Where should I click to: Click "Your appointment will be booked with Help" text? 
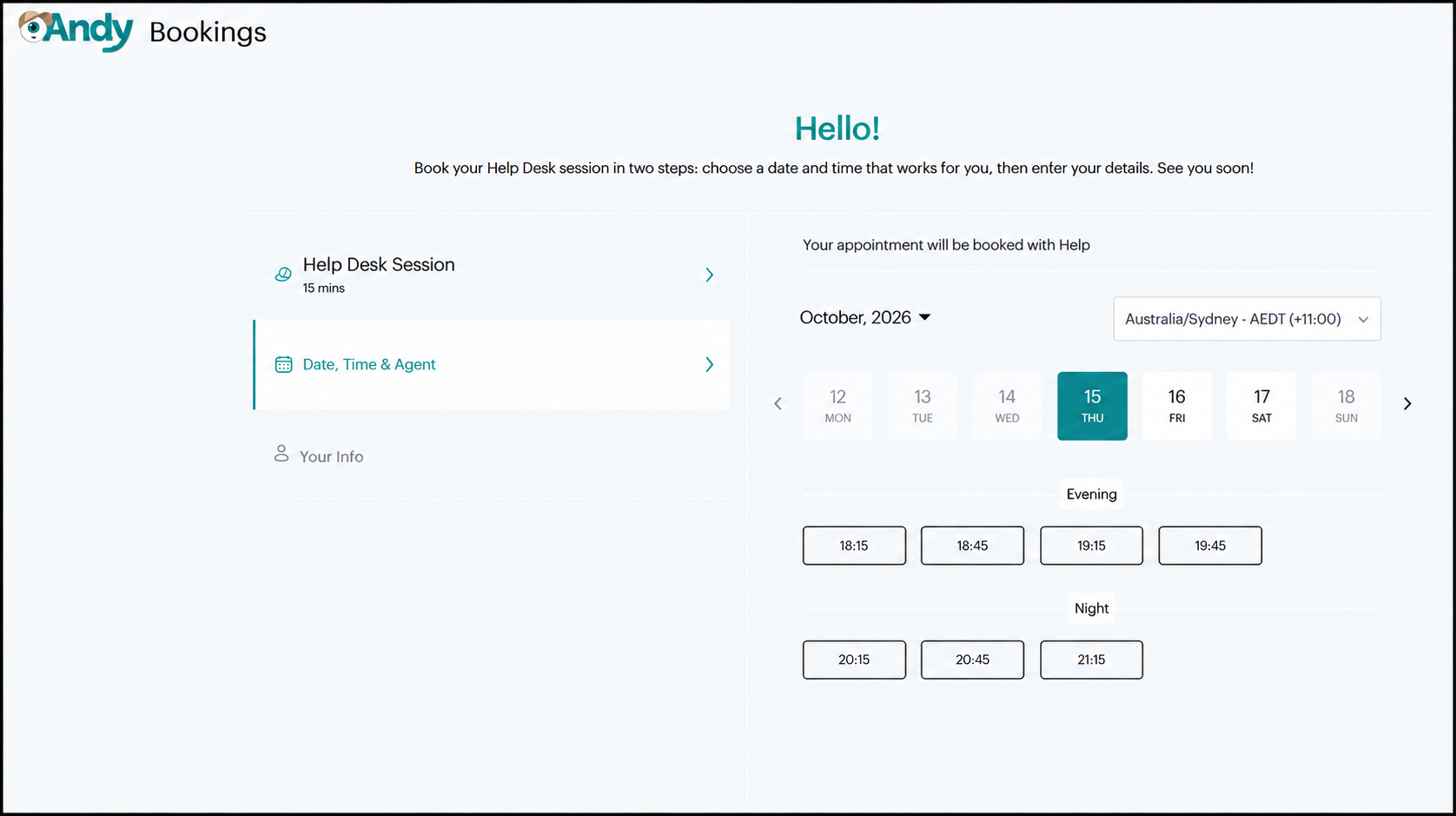(x=946, y=245)
